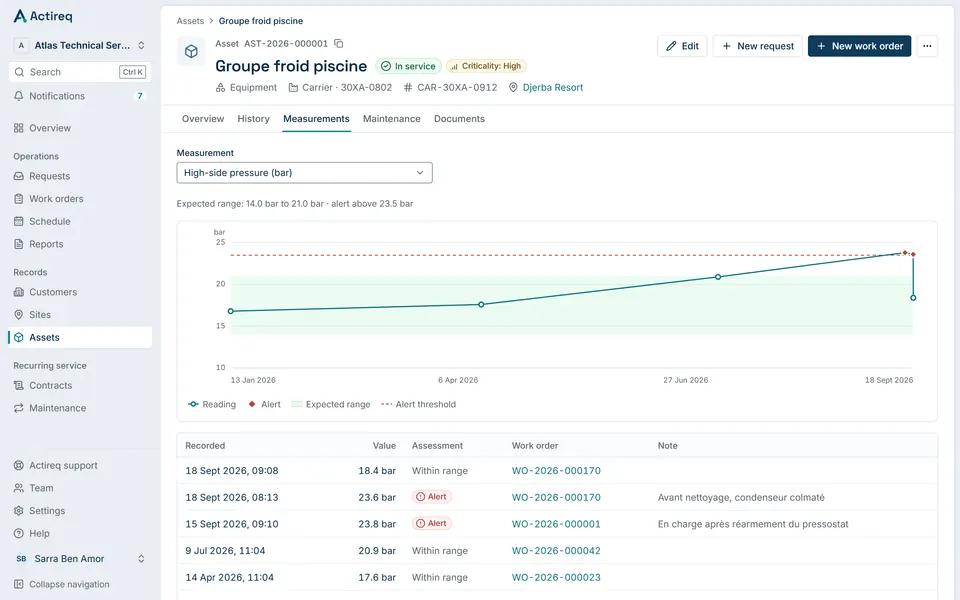This screenshot has width=960, height=600.
Task: Go to Assets in the breadcrumb
Action: tap(190, 21)
